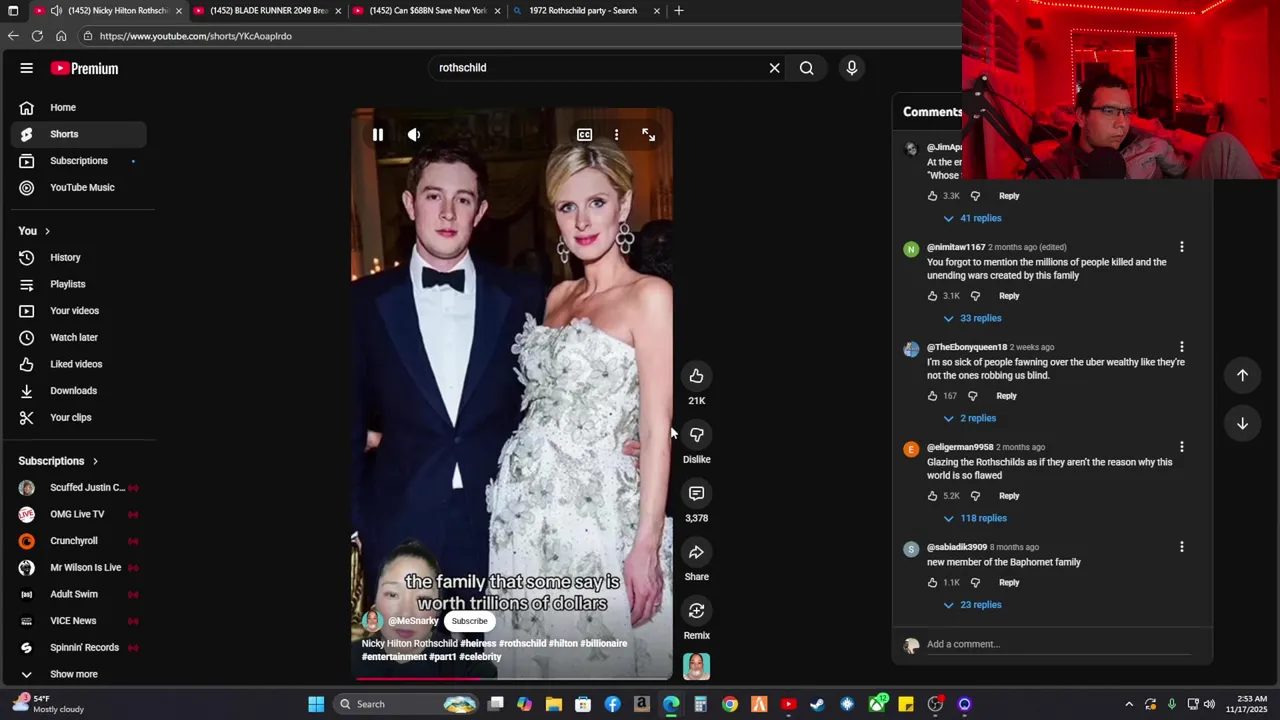Screen dimensions: 1280x720
Task: Open options for @sabiadik3909's comment
Action: pos(1181,547)
